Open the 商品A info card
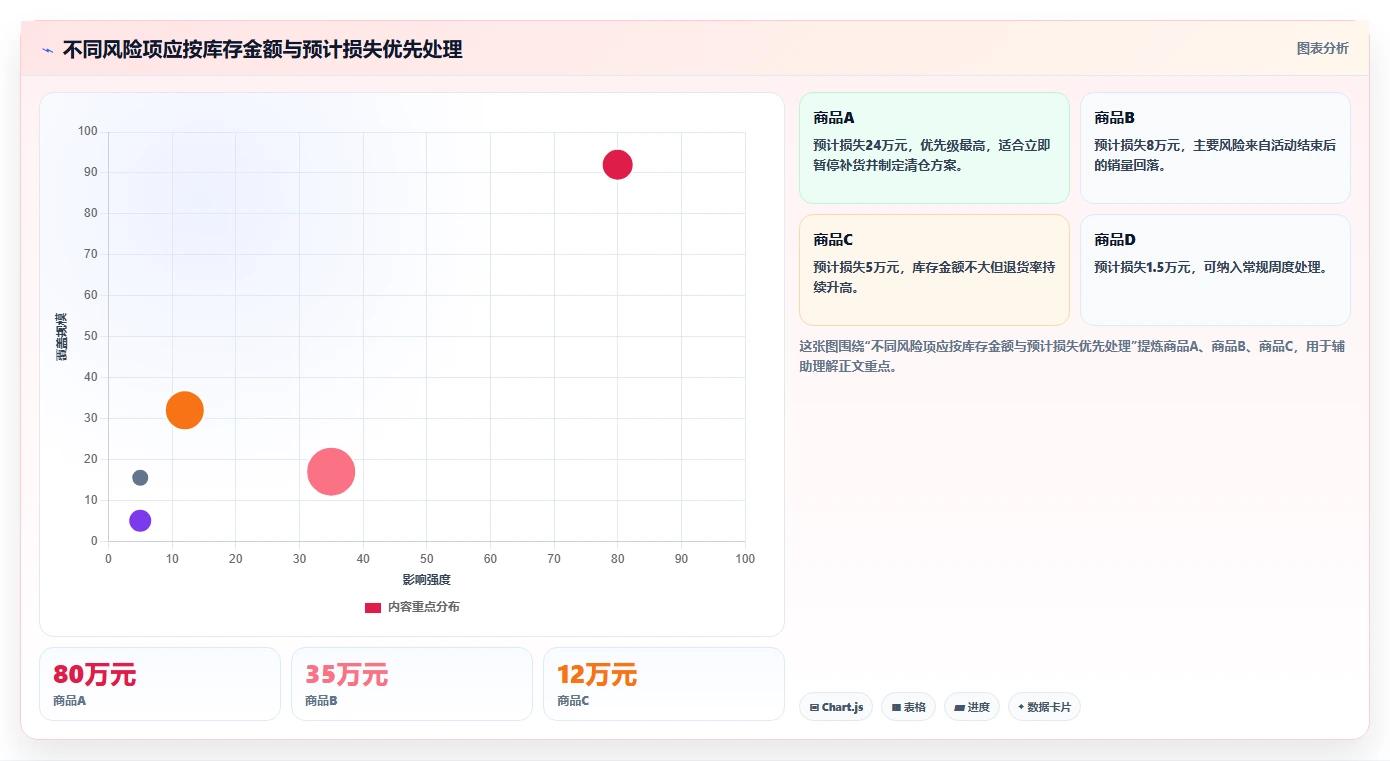Screen dimensions: 1390x761 click(934, 148)
